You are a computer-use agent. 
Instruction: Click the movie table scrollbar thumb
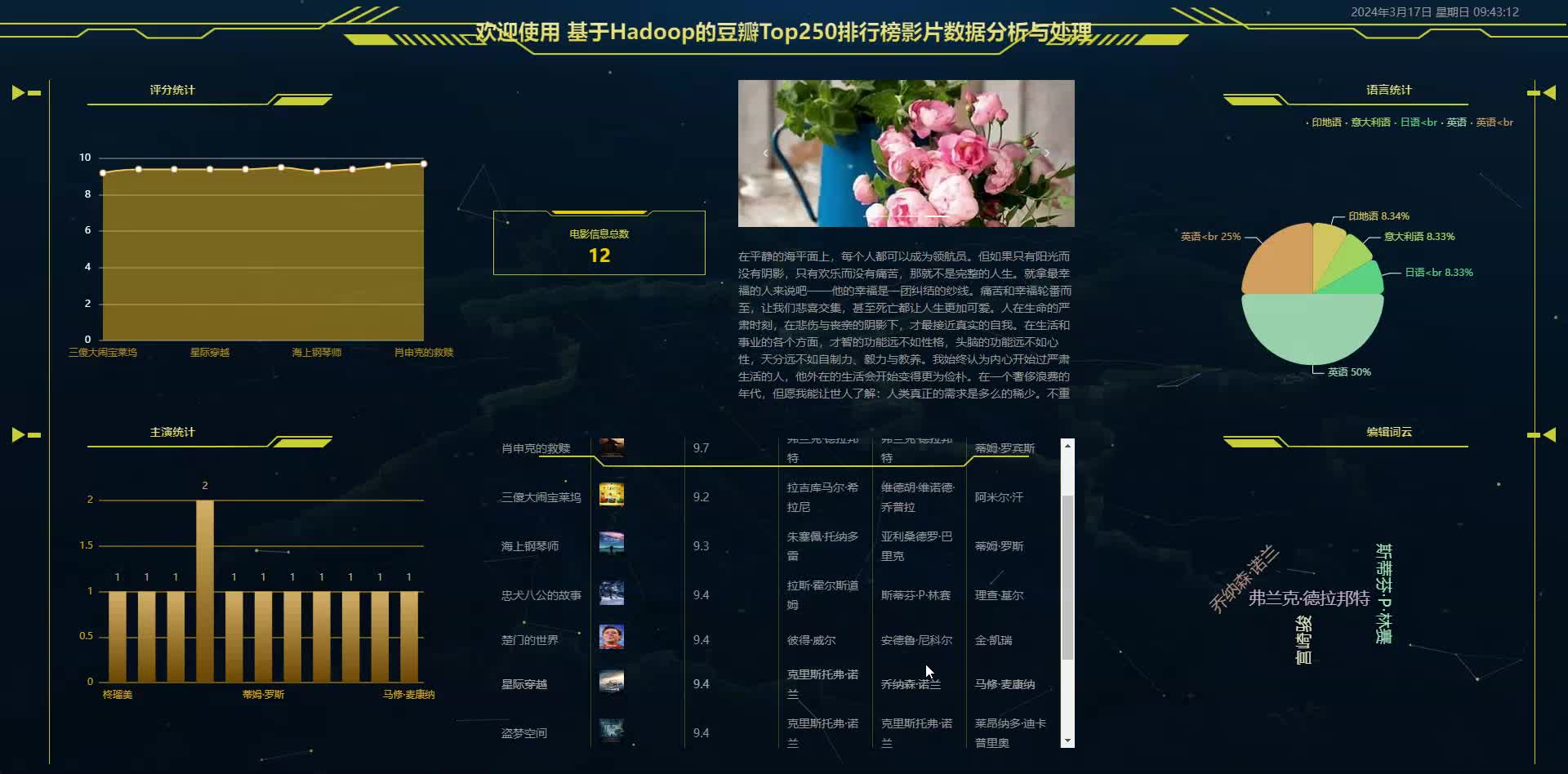[x=1067, y=576]
